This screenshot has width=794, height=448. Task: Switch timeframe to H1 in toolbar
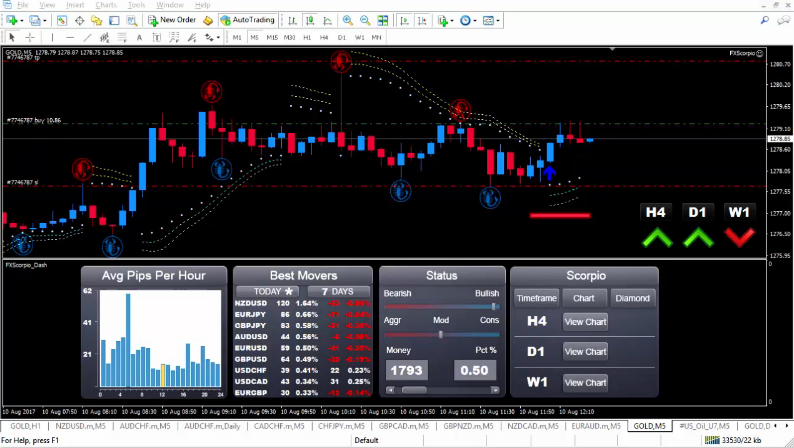(307, 37)
